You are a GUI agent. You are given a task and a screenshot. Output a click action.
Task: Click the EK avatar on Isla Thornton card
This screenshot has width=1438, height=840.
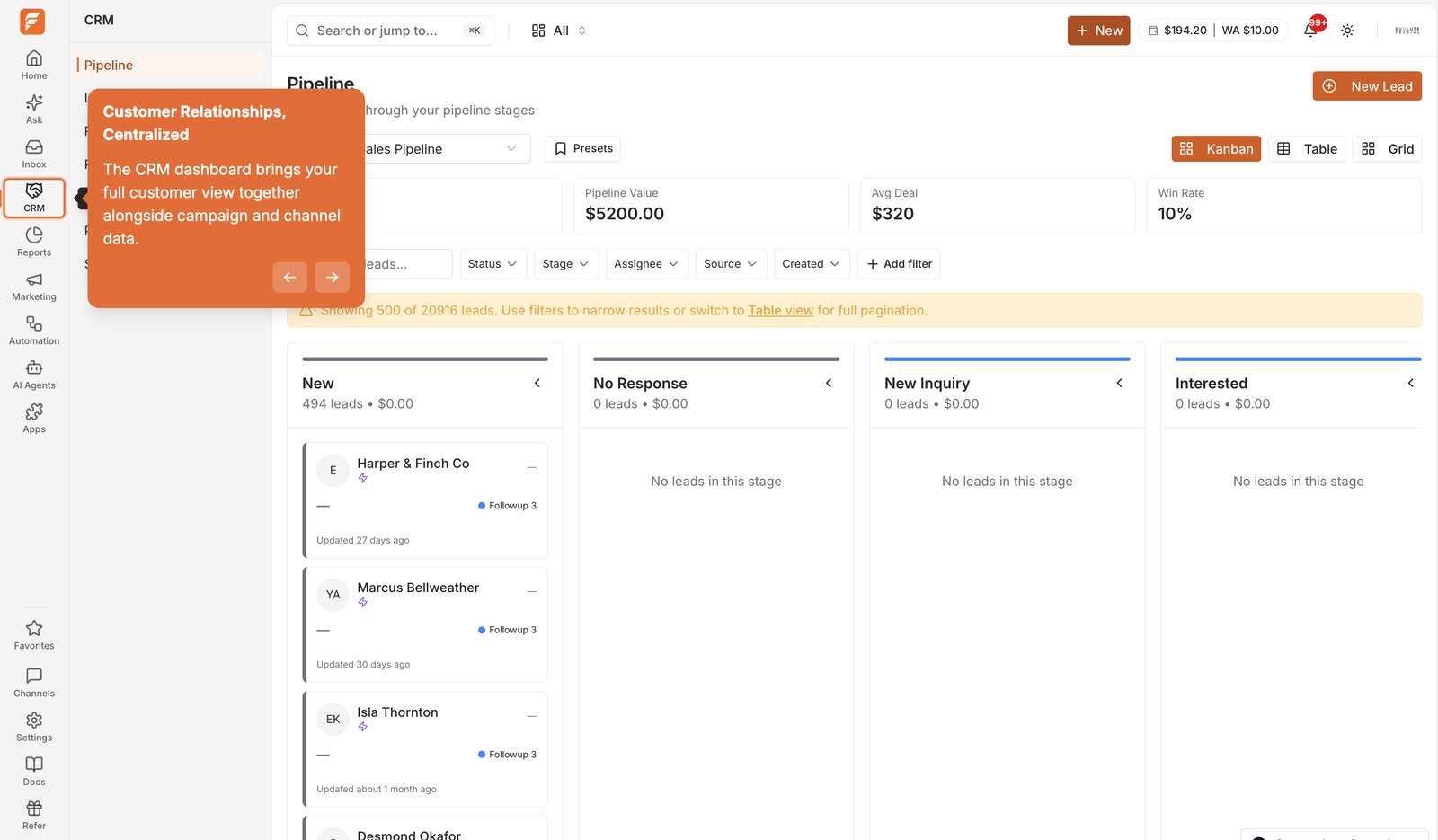coord(333,719)
